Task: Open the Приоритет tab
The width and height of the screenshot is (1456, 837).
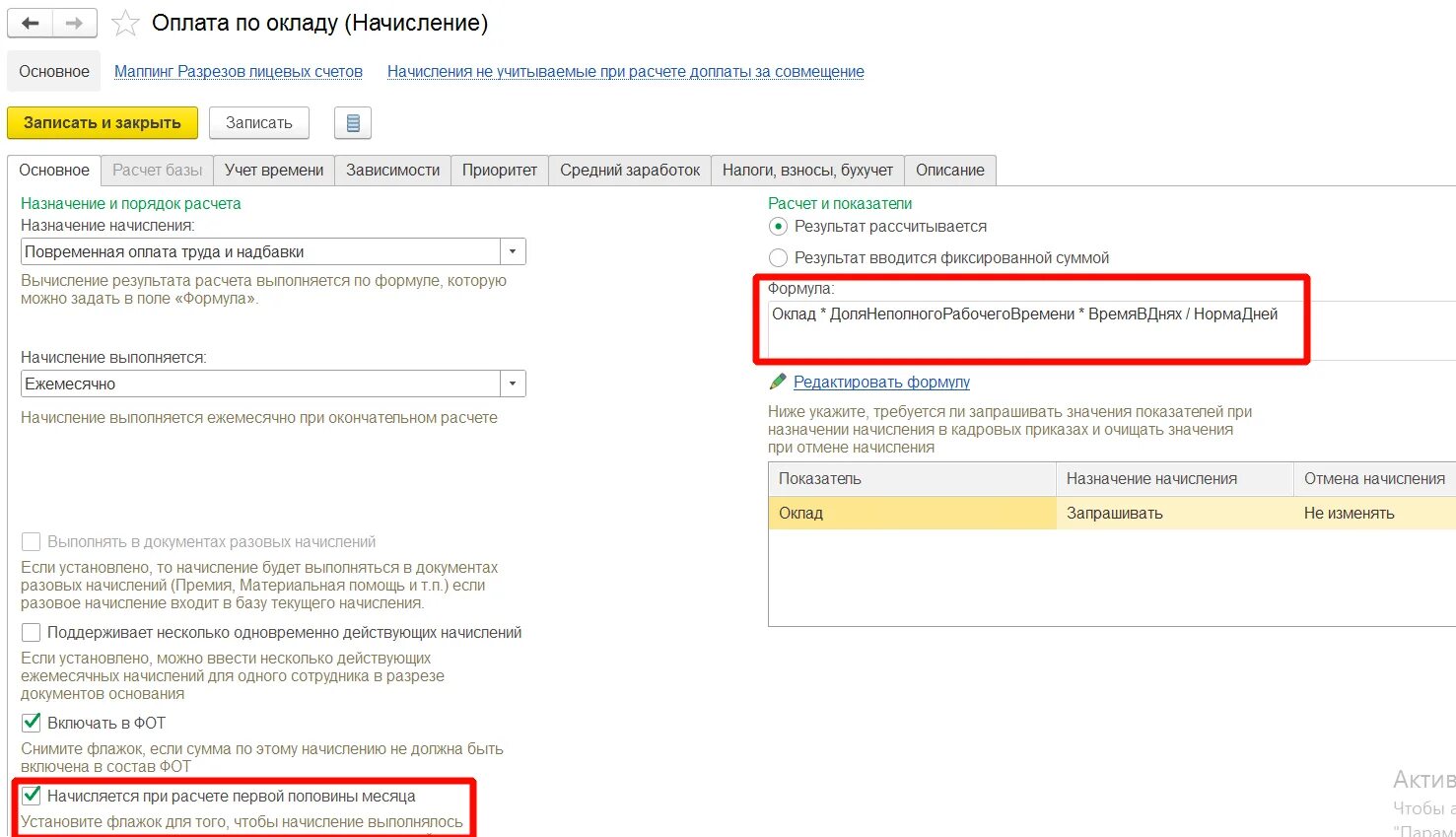Action: point(500,170)
